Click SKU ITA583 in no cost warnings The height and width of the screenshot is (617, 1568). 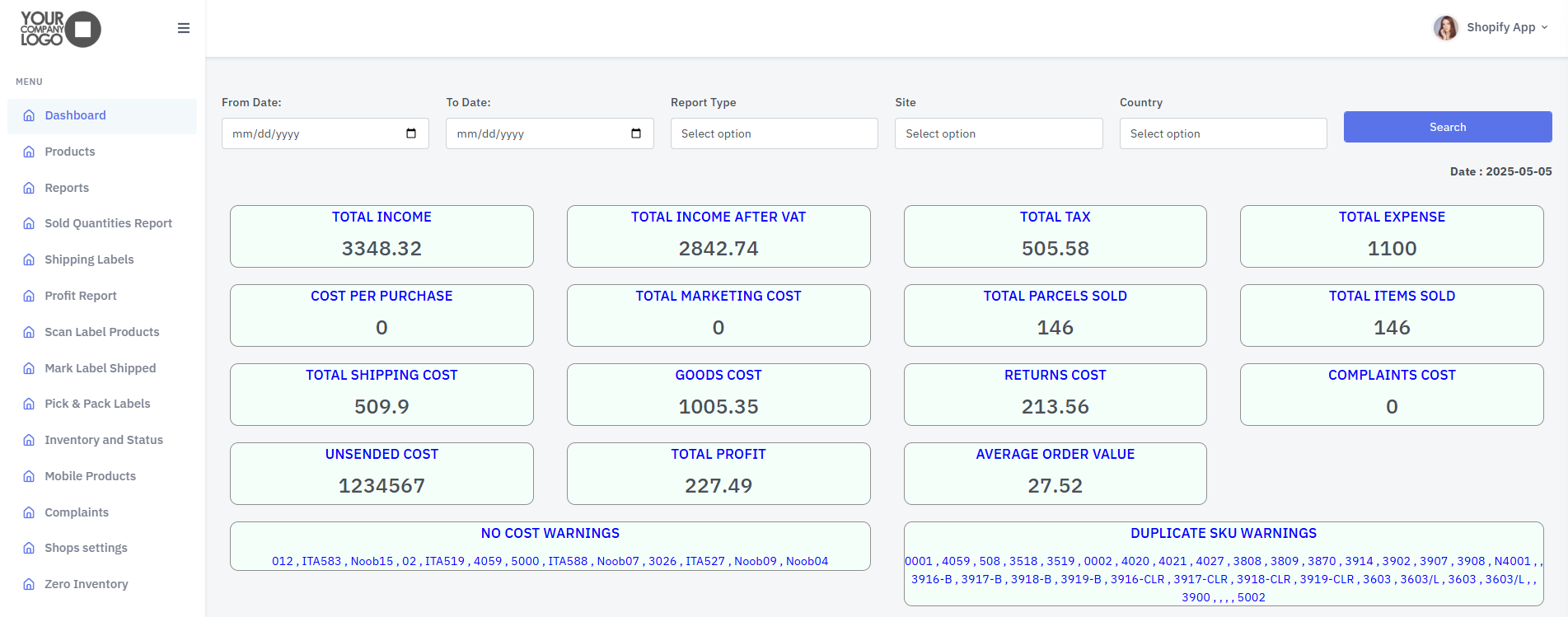321,561
